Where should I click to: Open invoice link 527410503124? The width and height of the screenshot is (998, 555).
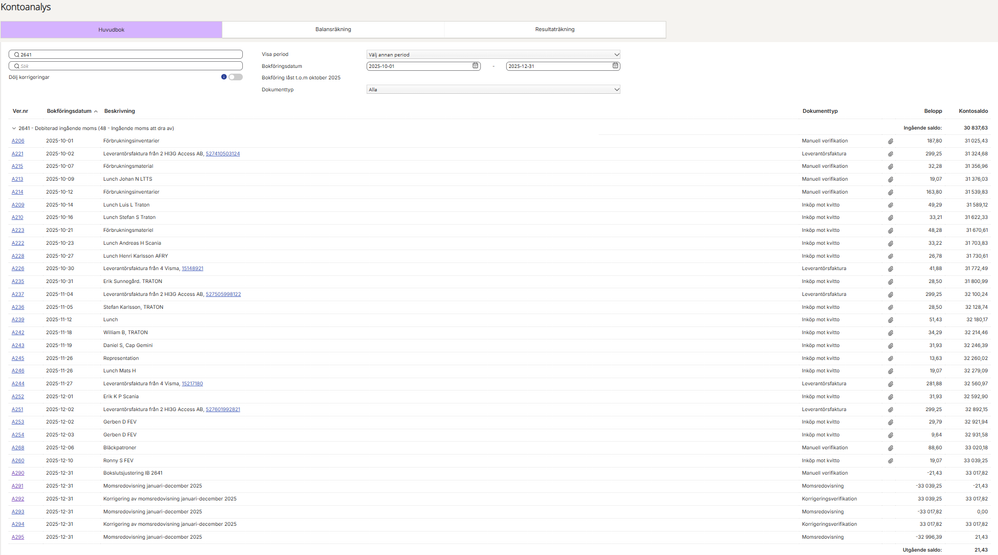223,154
